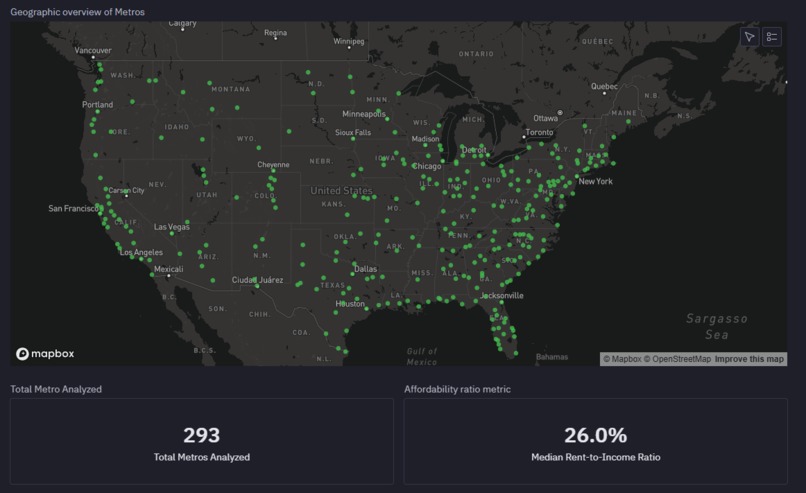Click the Vancouver city label
The image size is (806, 493).
tap(93, 50)
